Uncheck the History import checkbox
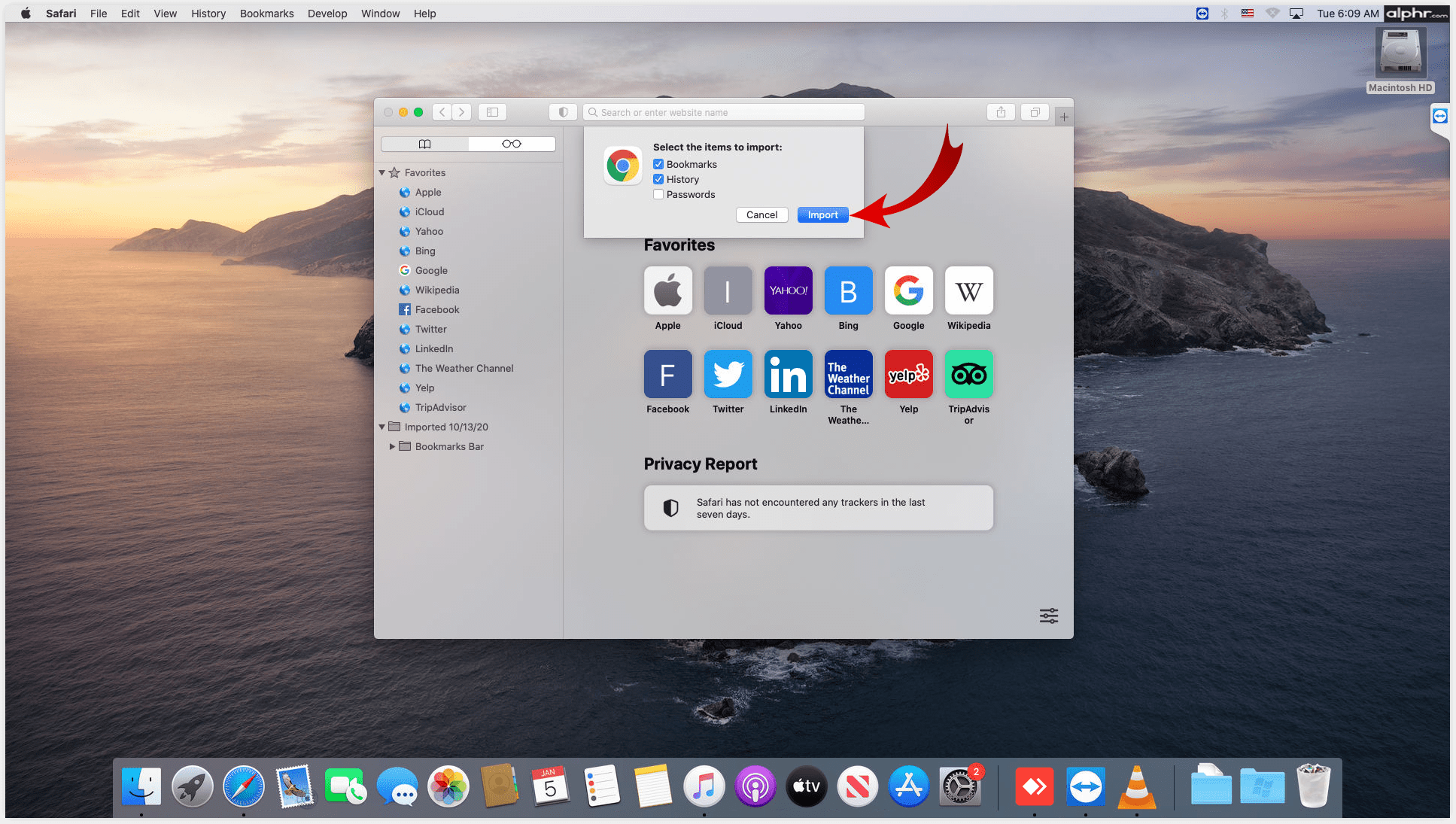 658,179
